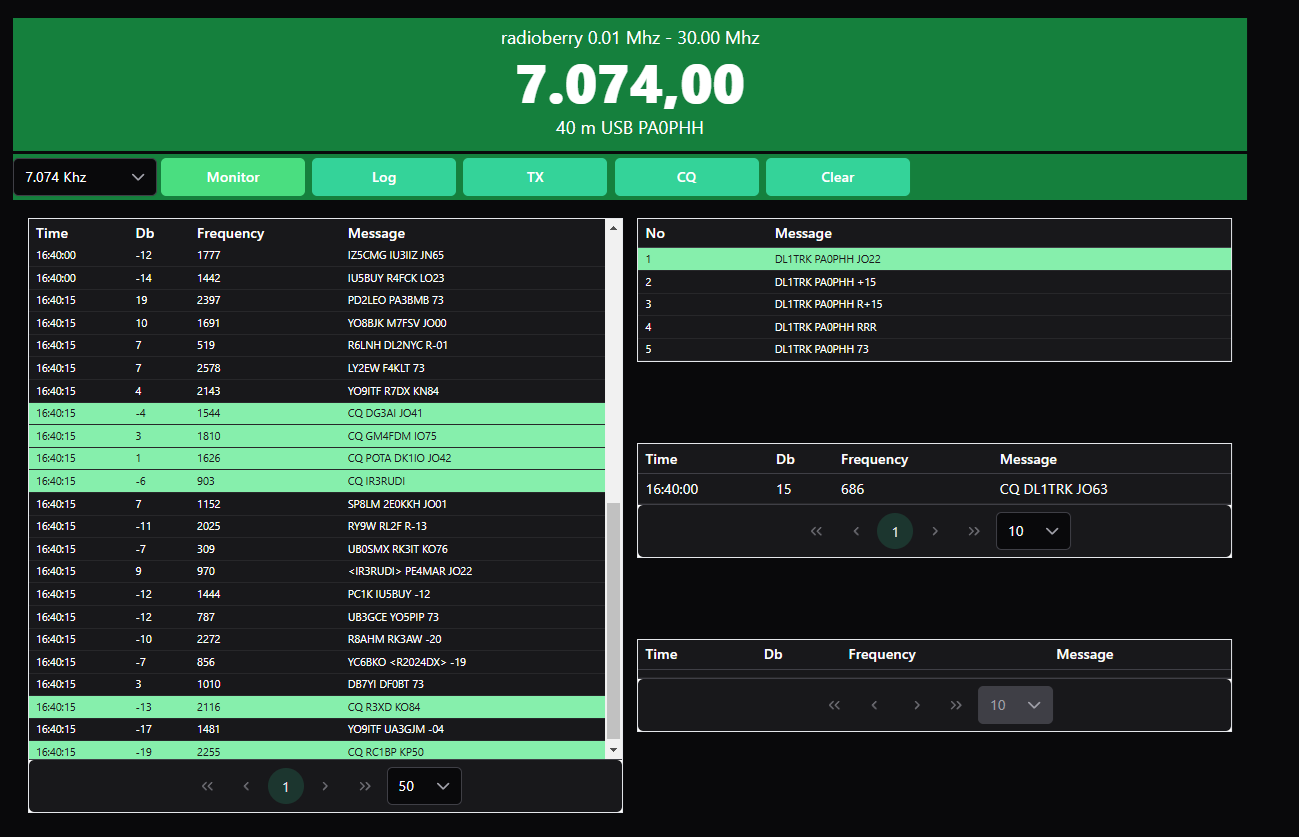Open the Log window
The width and height of the screenshot is (1299, 837).
pyautogui.click(x=384, y=176)
